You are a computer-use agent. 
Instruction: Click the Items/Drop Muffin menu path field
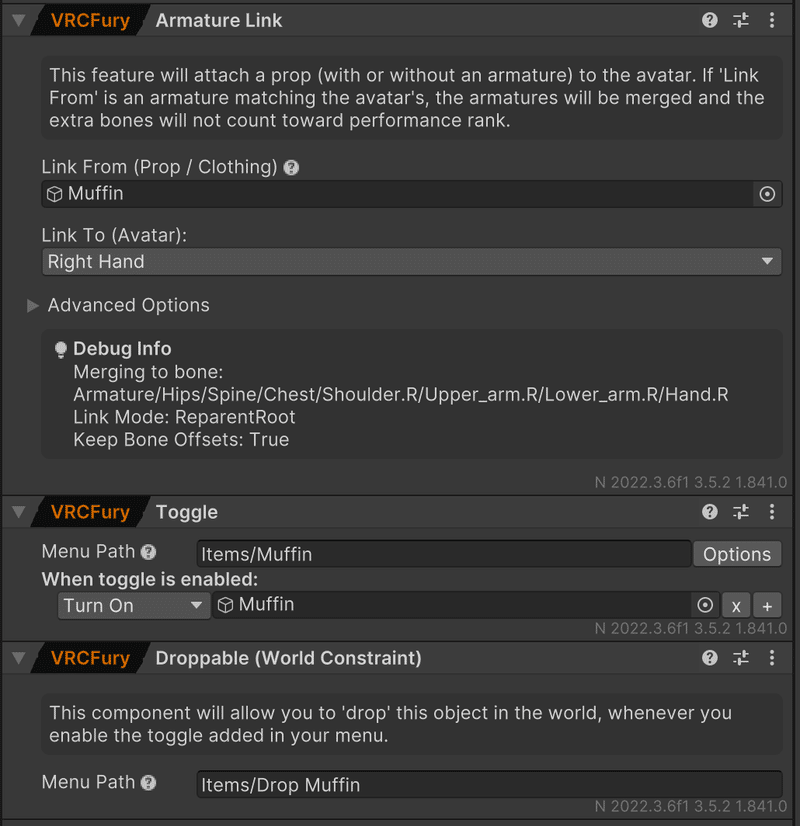[x=489, y=785]
